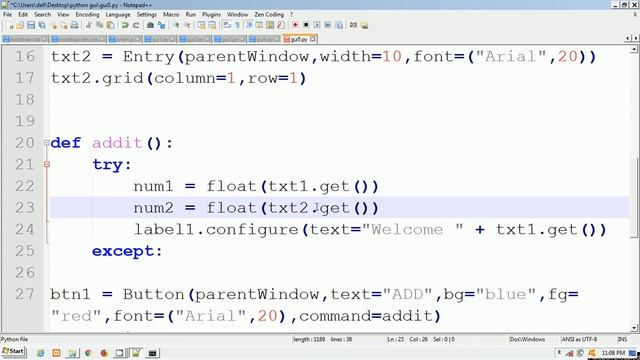Click the Redo arrow icon
This screenshot has width=640, height=360.
[136, 25]
